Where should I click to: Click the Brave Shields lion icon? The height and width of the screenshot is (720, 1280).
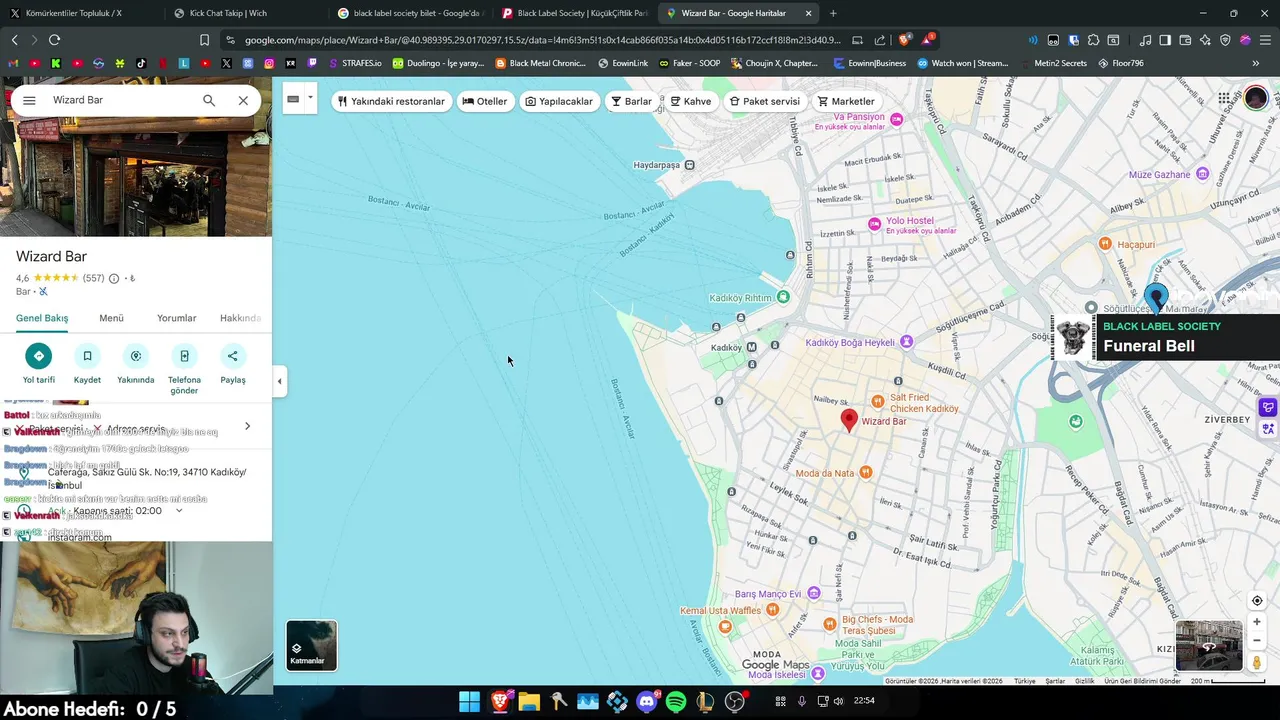(x=905, y=40)
